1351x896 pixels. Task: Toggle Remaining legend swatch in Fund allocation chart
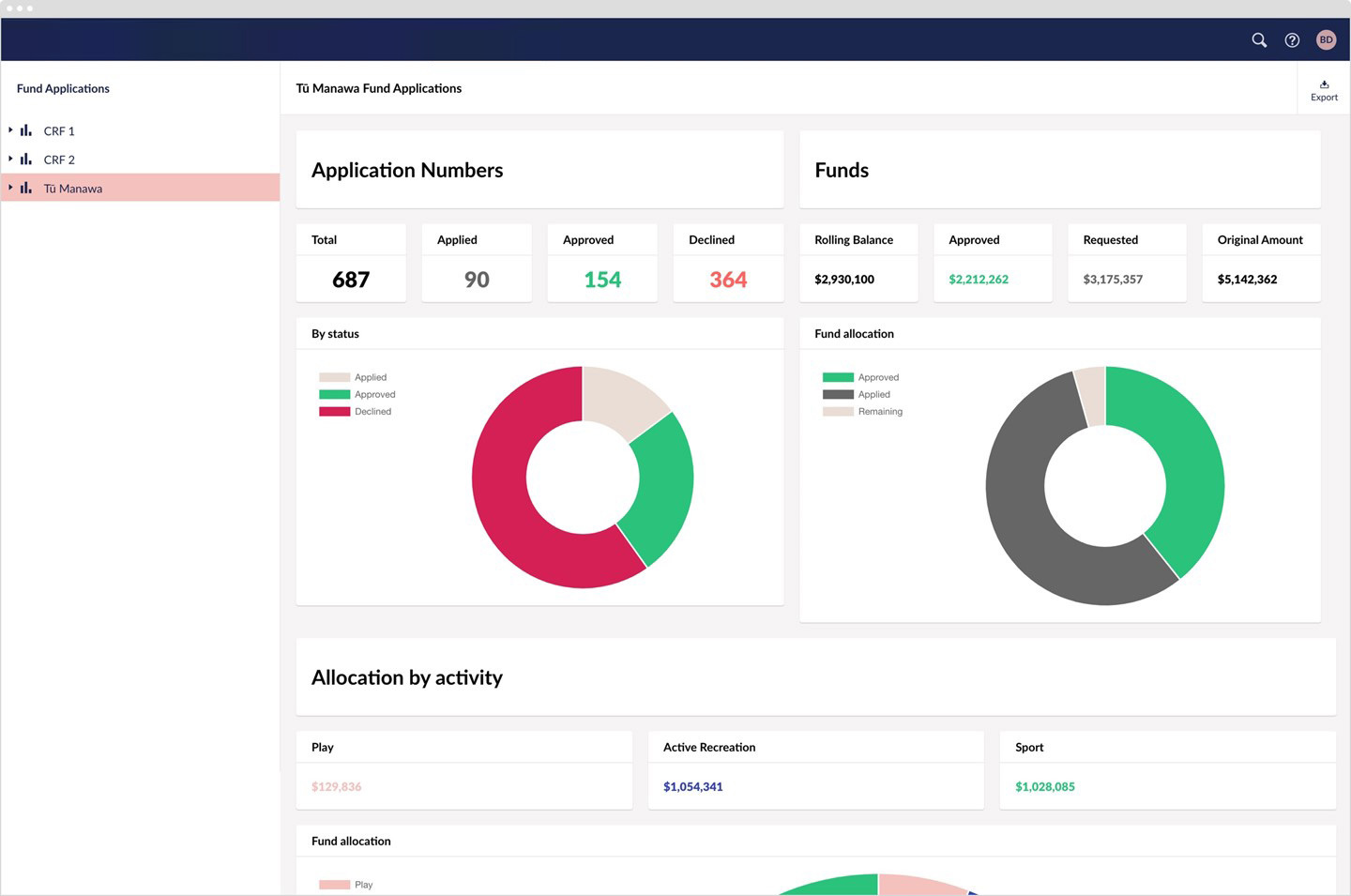click(838, 411)
